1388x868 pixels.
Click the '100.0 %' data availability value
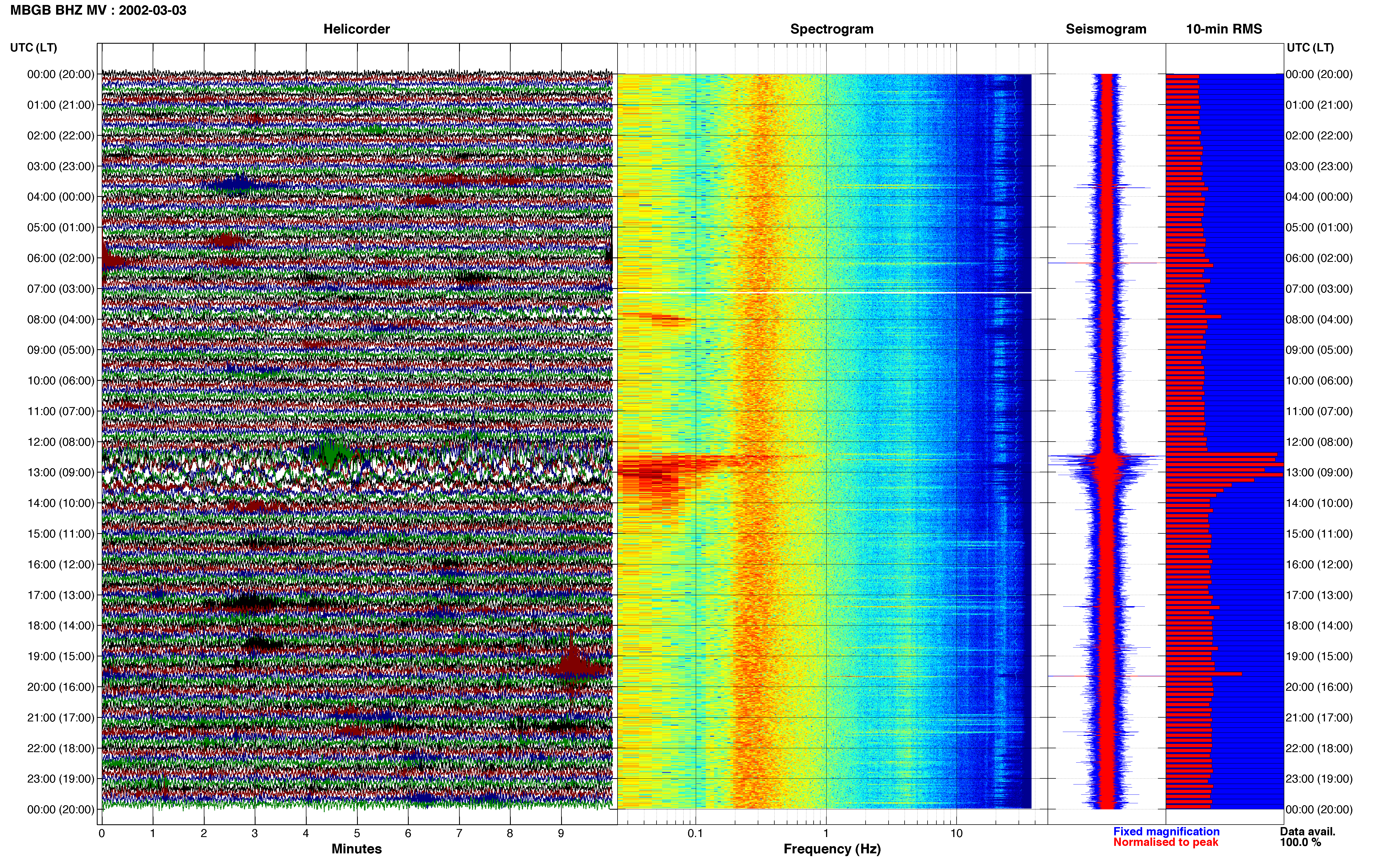[1300, 842]
